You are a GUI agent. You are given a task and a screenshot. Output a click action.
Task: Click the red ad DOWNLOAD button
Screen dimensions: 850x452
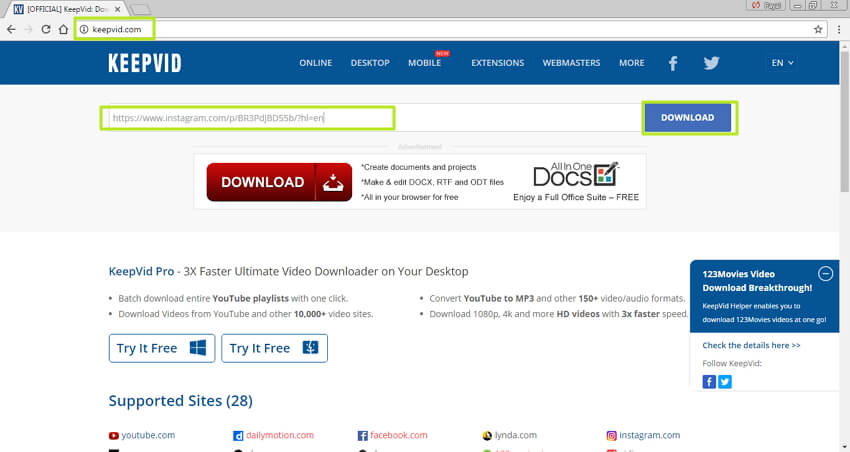[279, 182]
